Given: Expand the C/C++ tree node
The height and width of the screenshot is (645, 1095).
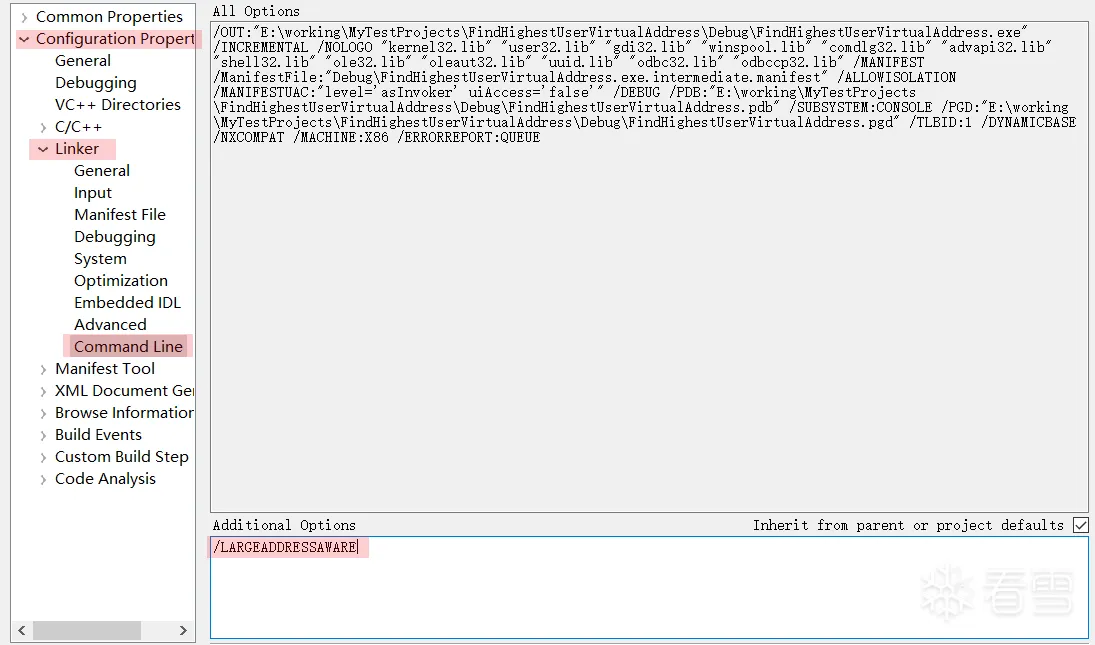Looking at the screenshot, I should pos(43,127).
